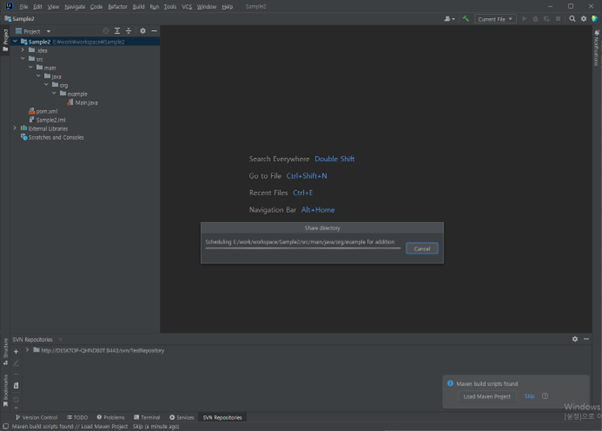Click edit pencil icon in SVN Repositories
This screenshot has height=431, width=602.
[16, 363]
